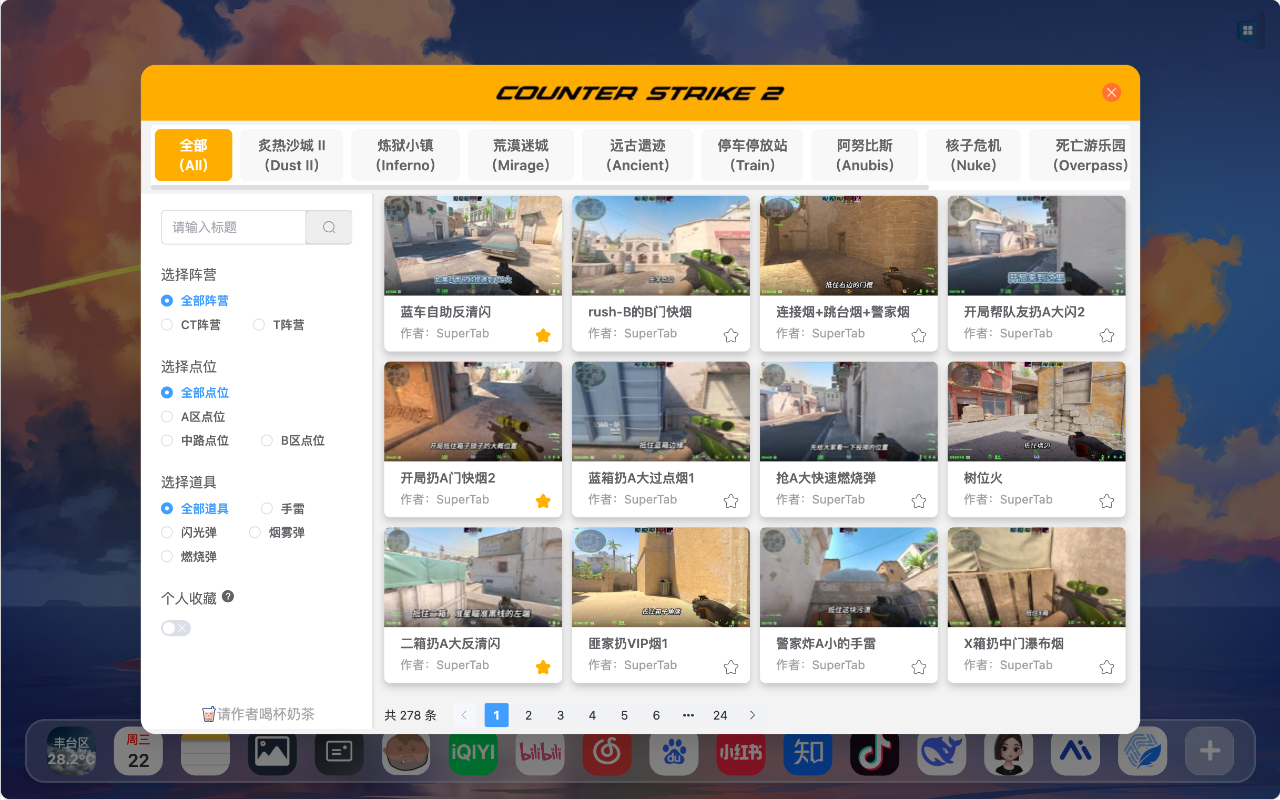
Task: Select 闪光弹 utility filter
Action: [x=189, y=533]
